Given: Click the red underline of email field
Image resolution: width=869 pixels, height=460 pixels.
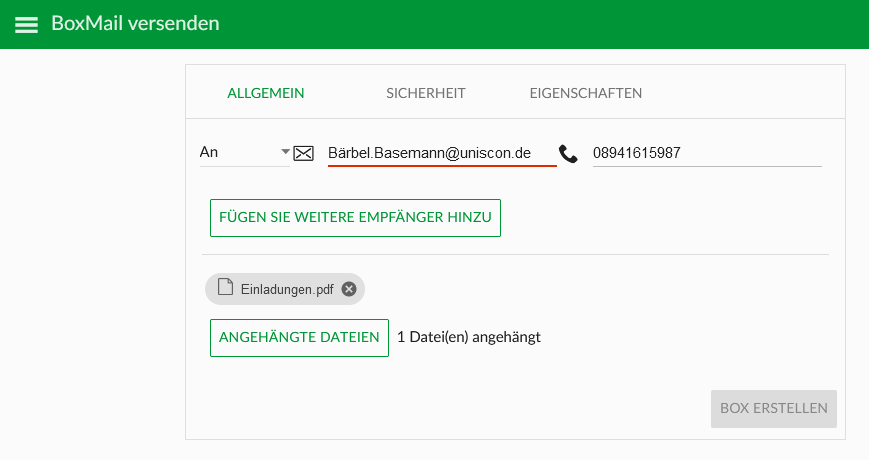Looking at the screenshot, I should [442, 165].
